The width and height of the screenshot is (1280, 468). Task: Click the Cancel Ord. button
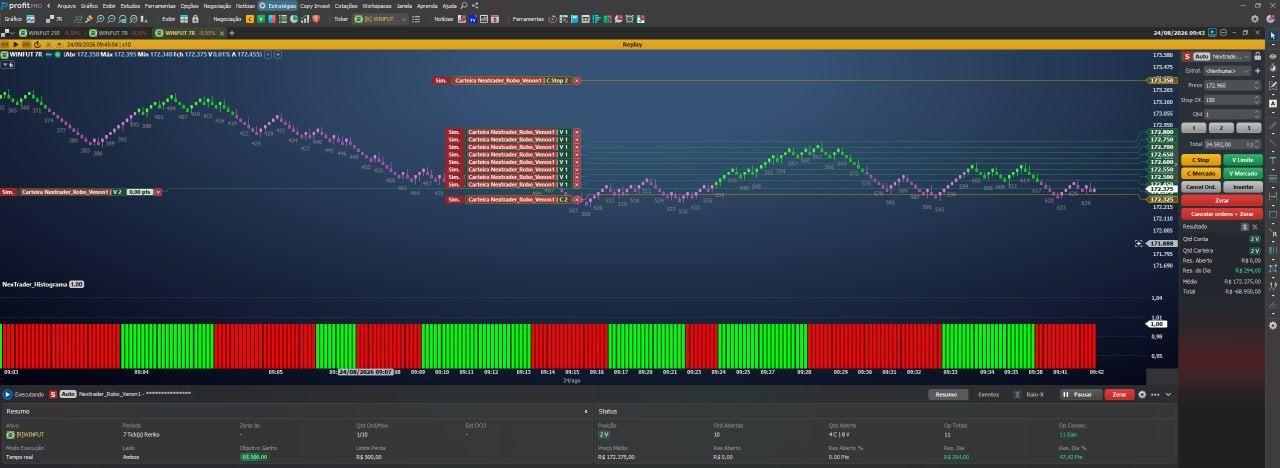1201,187
